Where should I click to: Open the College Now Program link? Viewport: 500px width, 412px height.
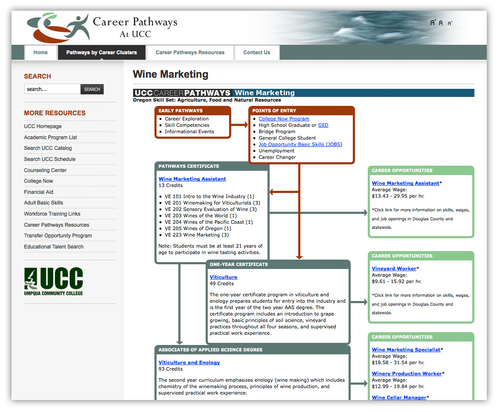(284, 119)
